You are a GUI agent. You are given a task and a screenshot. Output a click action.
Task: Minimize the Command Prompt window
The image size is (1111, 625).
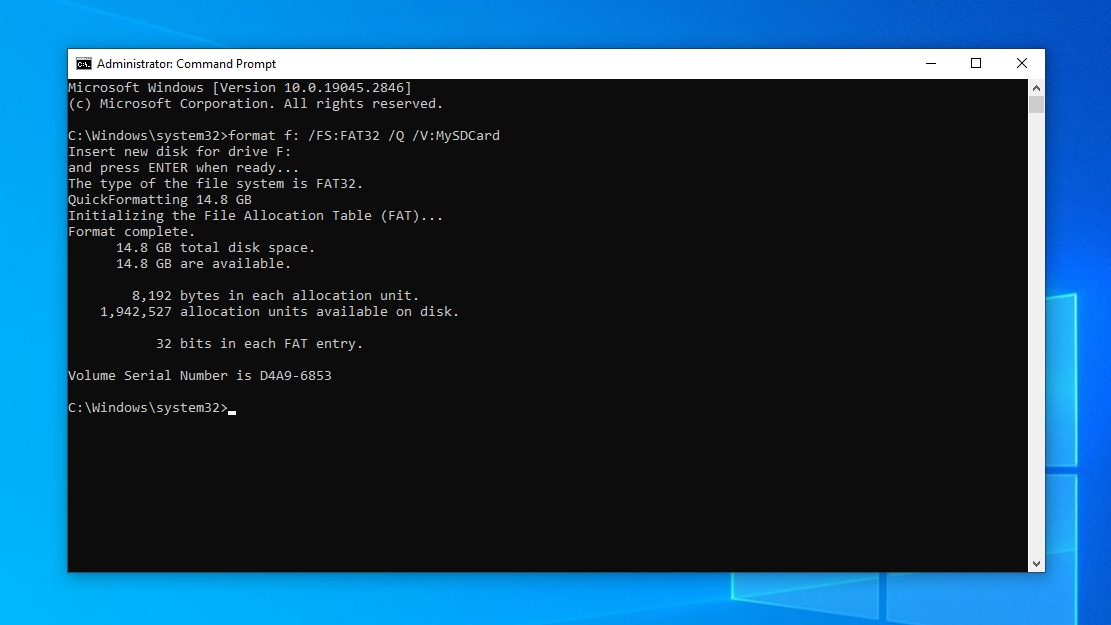(931, 64)
